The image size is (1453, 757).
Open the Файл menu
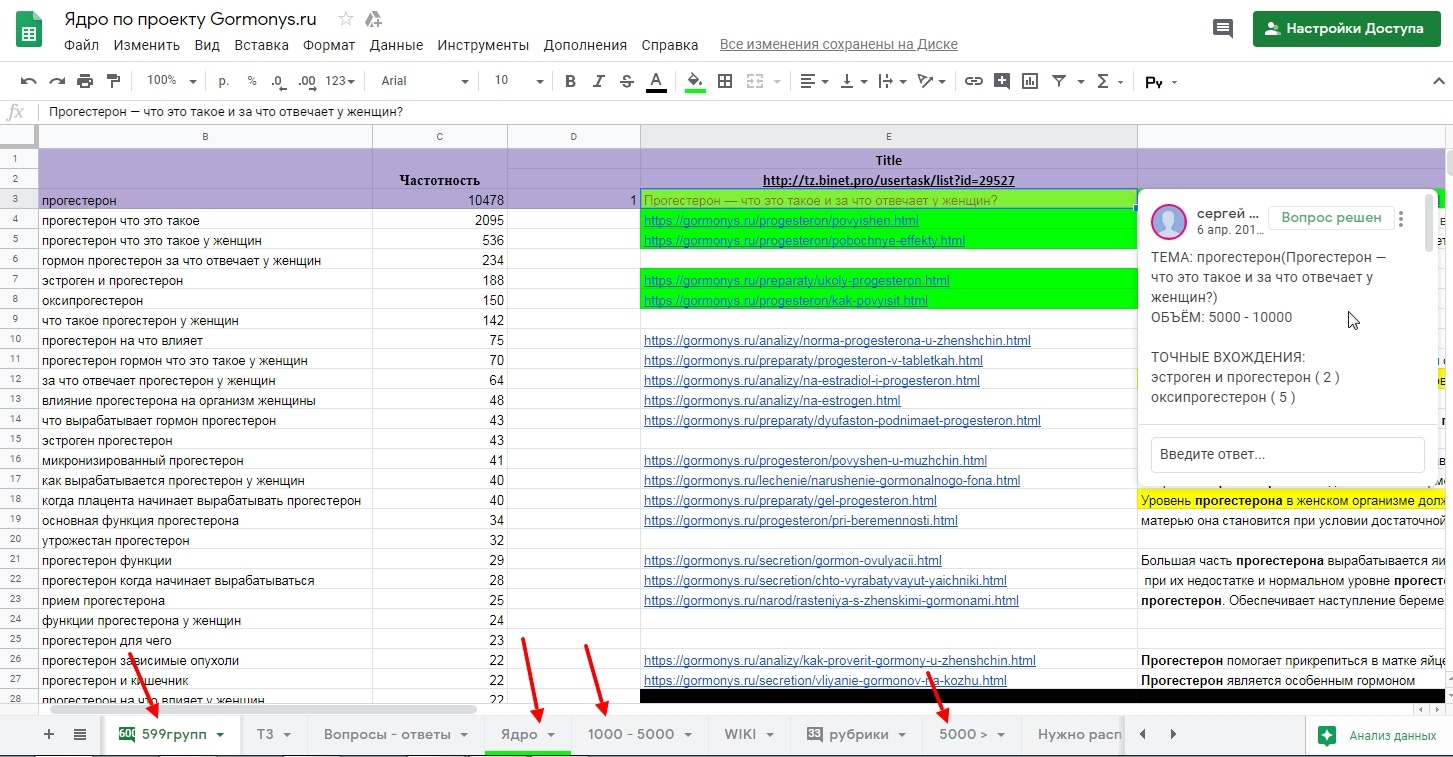point(81,45)
